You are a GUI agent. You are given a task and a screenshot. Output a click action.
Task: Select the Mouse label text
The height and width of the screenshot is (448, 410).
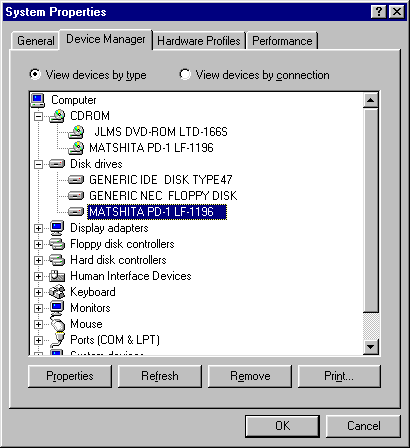coord(86,324)
